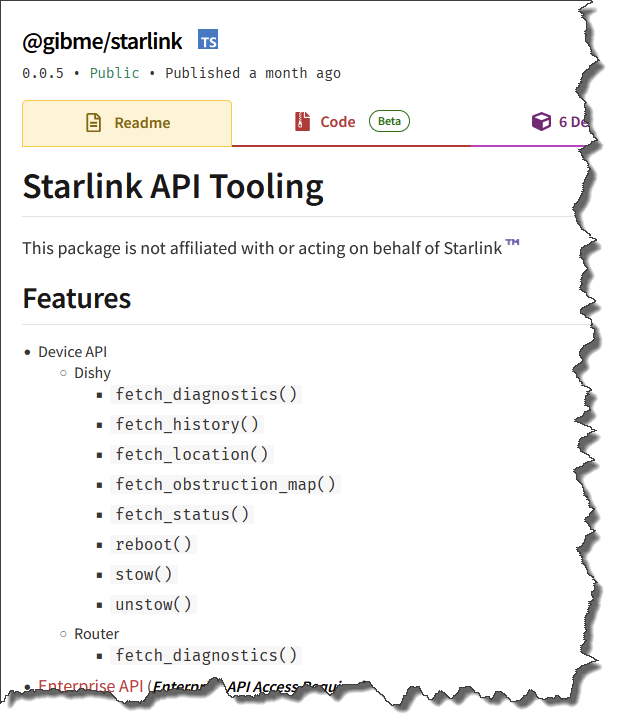The height and width of the screenshot is (726, 620).
Task: Click the unstow() code item
Action: pos(154,604)
